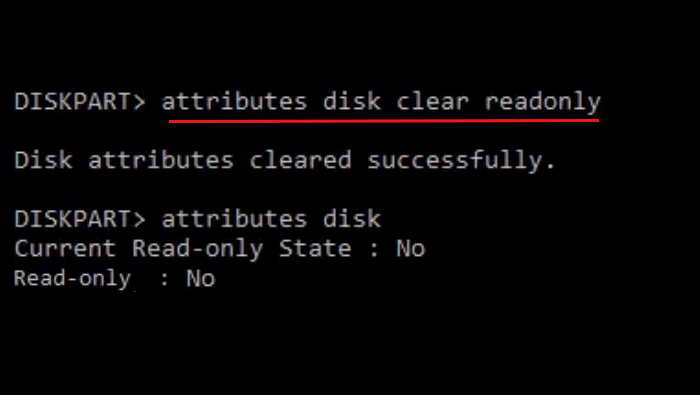This screenshot has width=700, height=395.
Task: Click the "Read-only" label on the last line
Action: [x=72, y=279]
